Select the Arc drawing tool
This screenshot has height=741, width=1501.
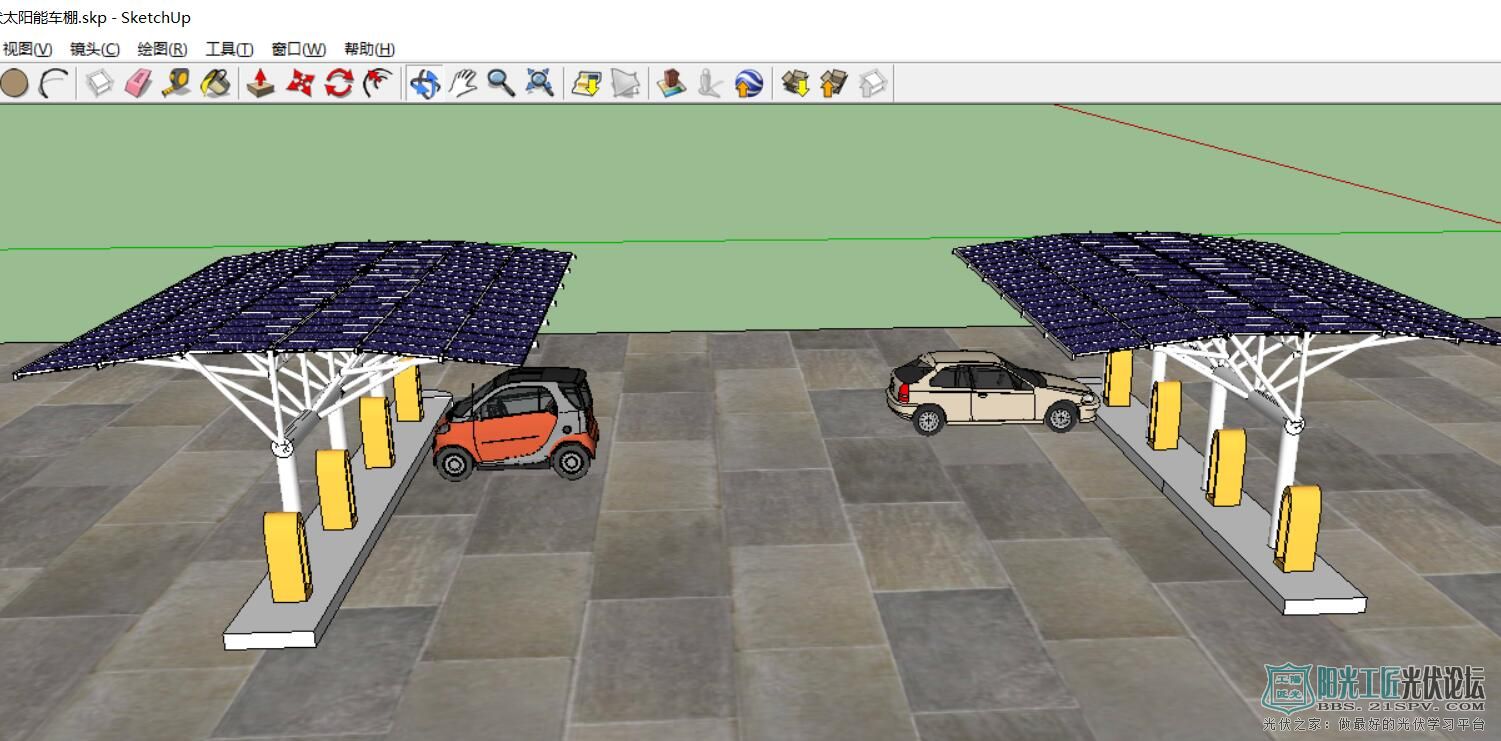pos(52,83)
